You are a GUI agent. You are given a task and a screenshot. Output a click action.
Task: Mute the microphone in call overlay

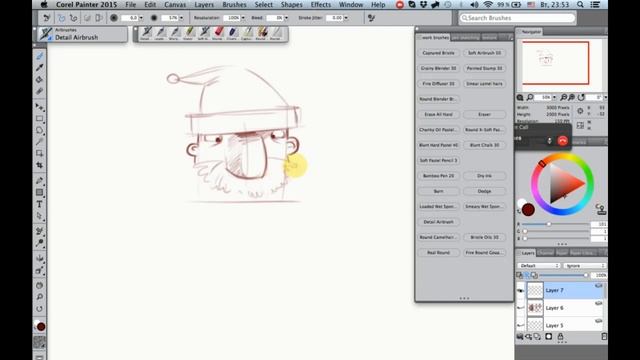(549, 141)
